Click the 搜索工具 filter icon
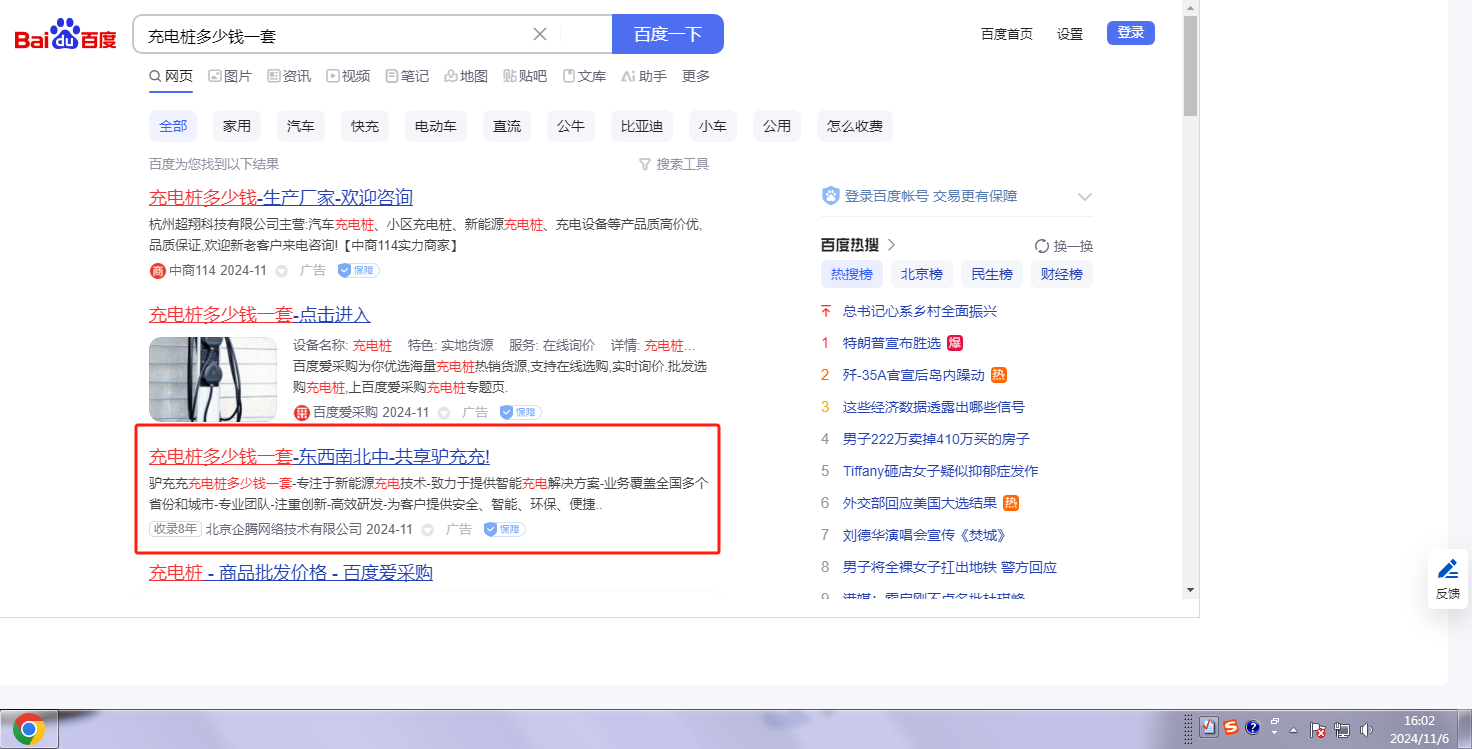Screen dimensions: 1472x749 pyautogui.click(x=645, y=164)
